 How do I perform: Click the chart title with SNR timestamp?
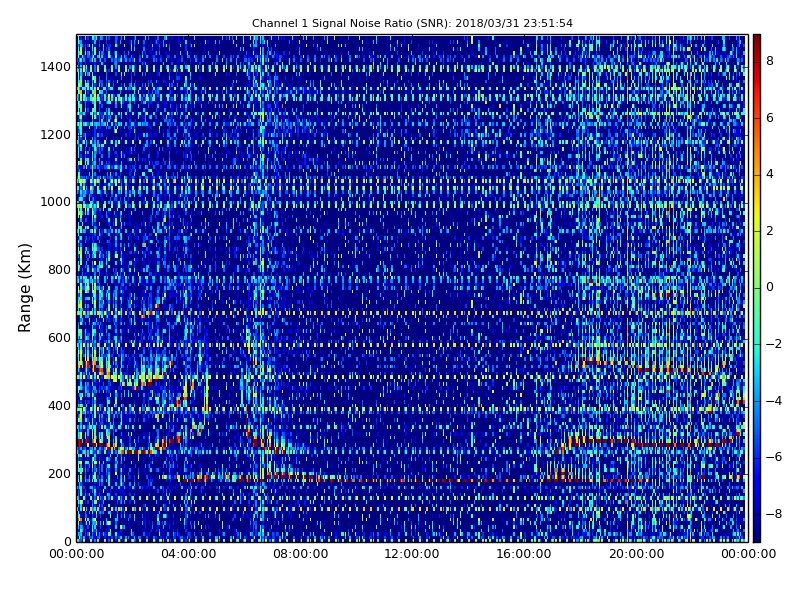[412, 23]
